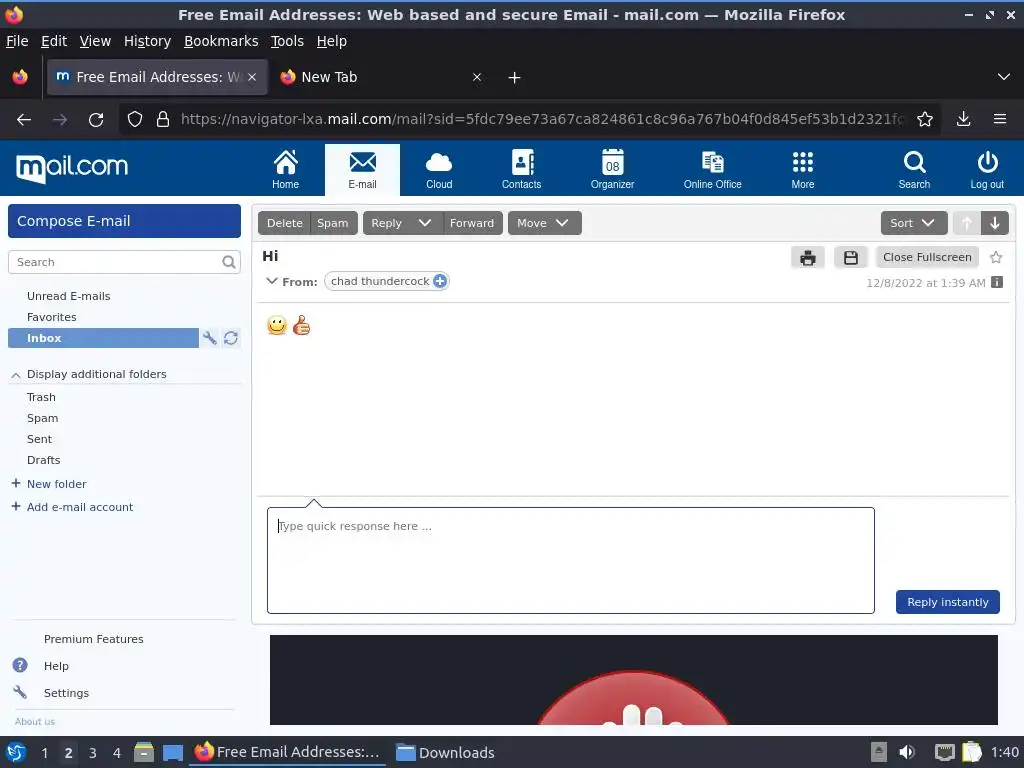Add chad thundercock to contacts plus icon
The width and height of the screenshot is (1024, 768).
click(x=440, y=281)
